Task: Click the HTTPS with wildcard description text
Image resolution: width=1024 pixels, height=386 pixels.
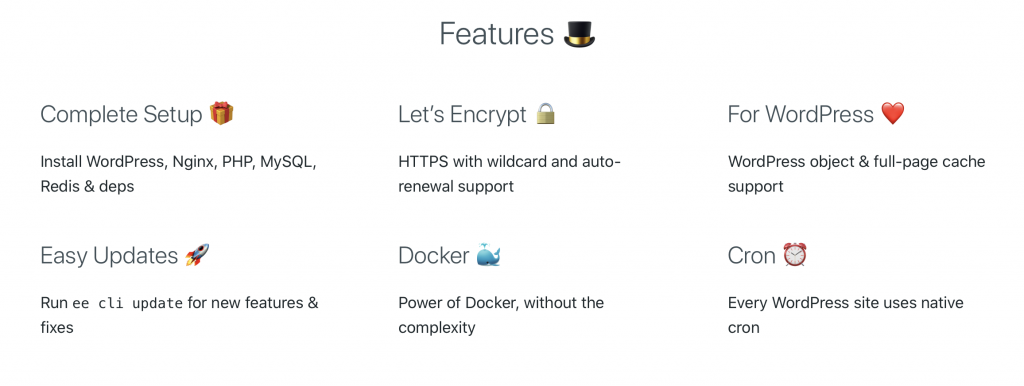Action: click(509, 174)
